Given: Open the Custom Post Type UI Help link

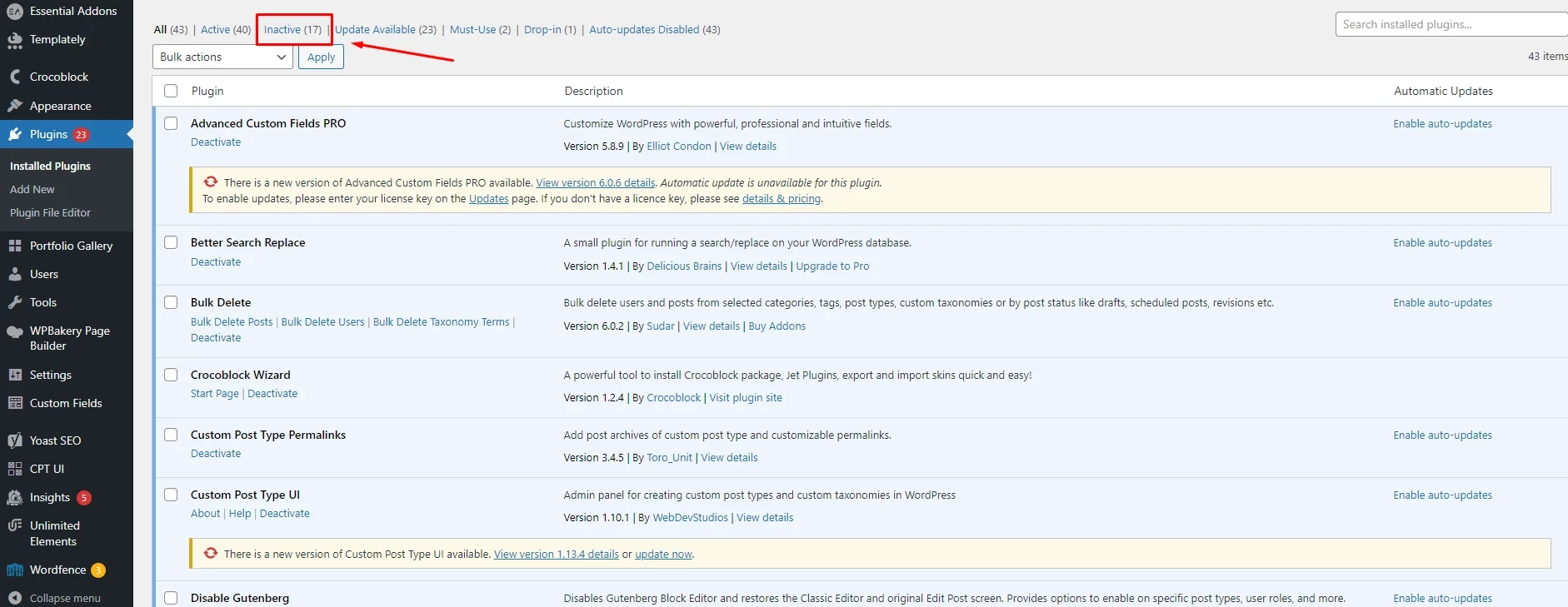Looking at the screenshot, I should point(240,513).
